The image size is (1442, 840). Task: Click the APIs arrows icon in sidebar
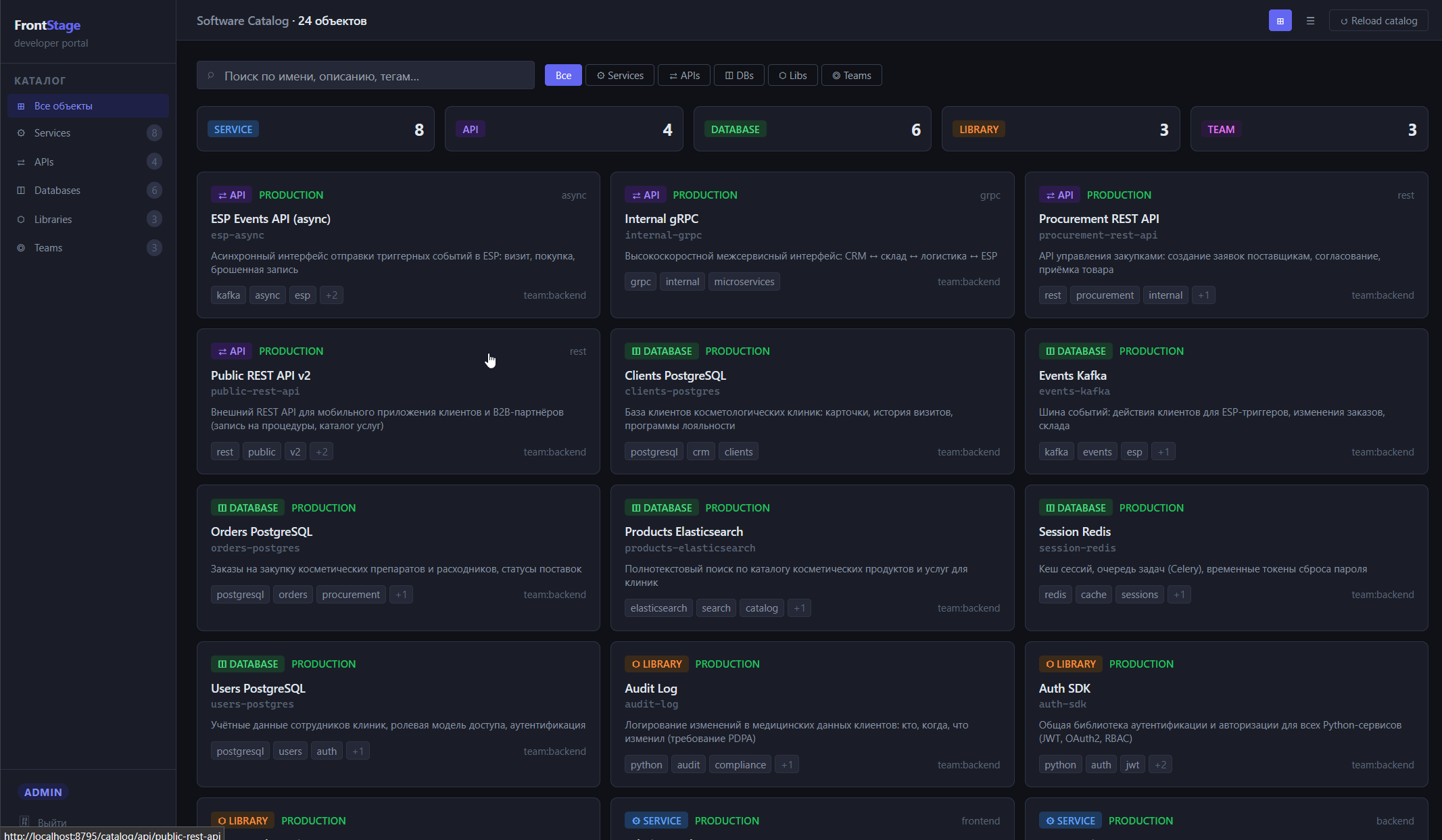(21, 162)
